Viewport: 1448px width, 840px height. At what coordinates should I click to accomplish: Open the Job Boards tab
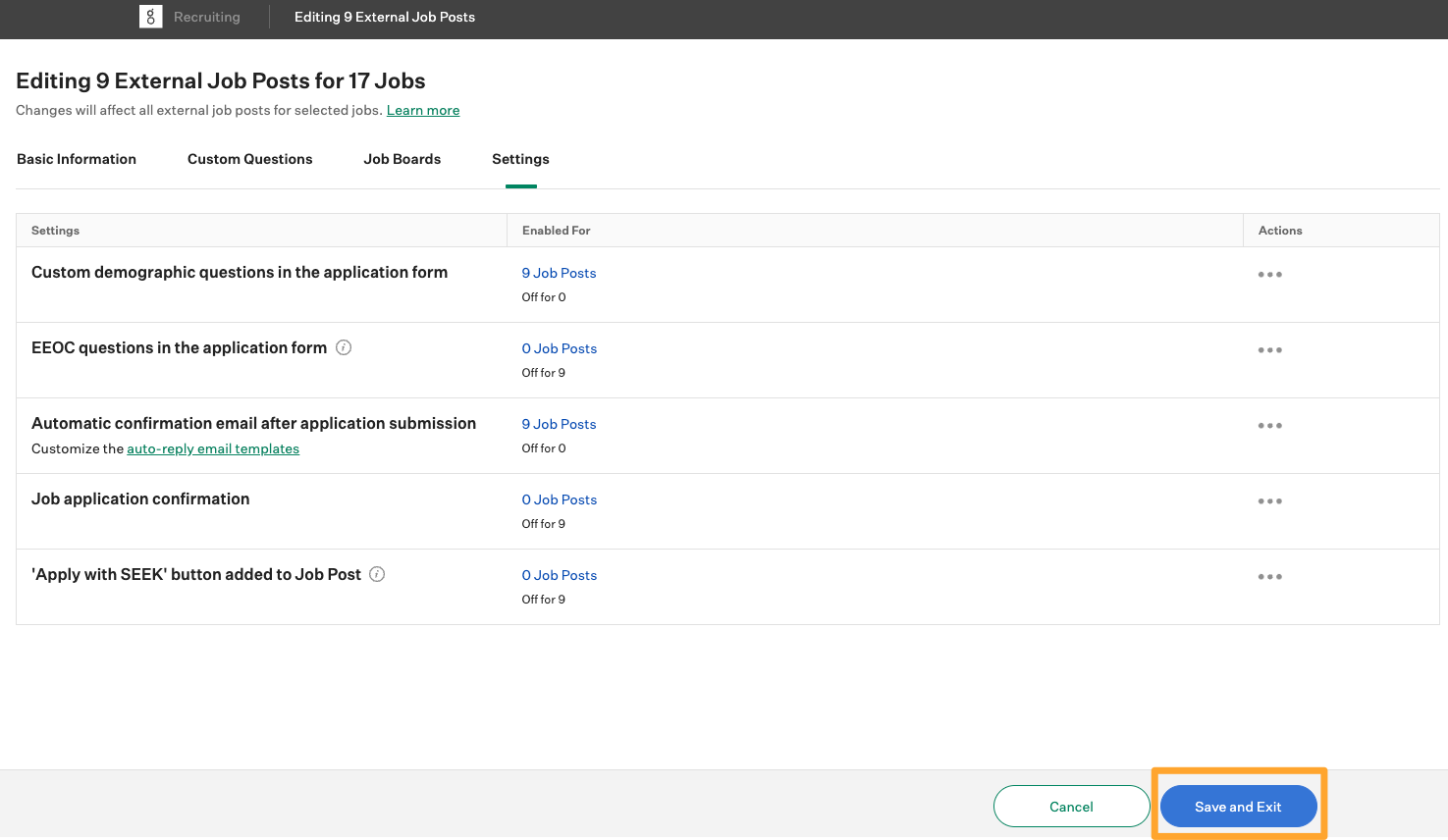click(x=402, y=159)
